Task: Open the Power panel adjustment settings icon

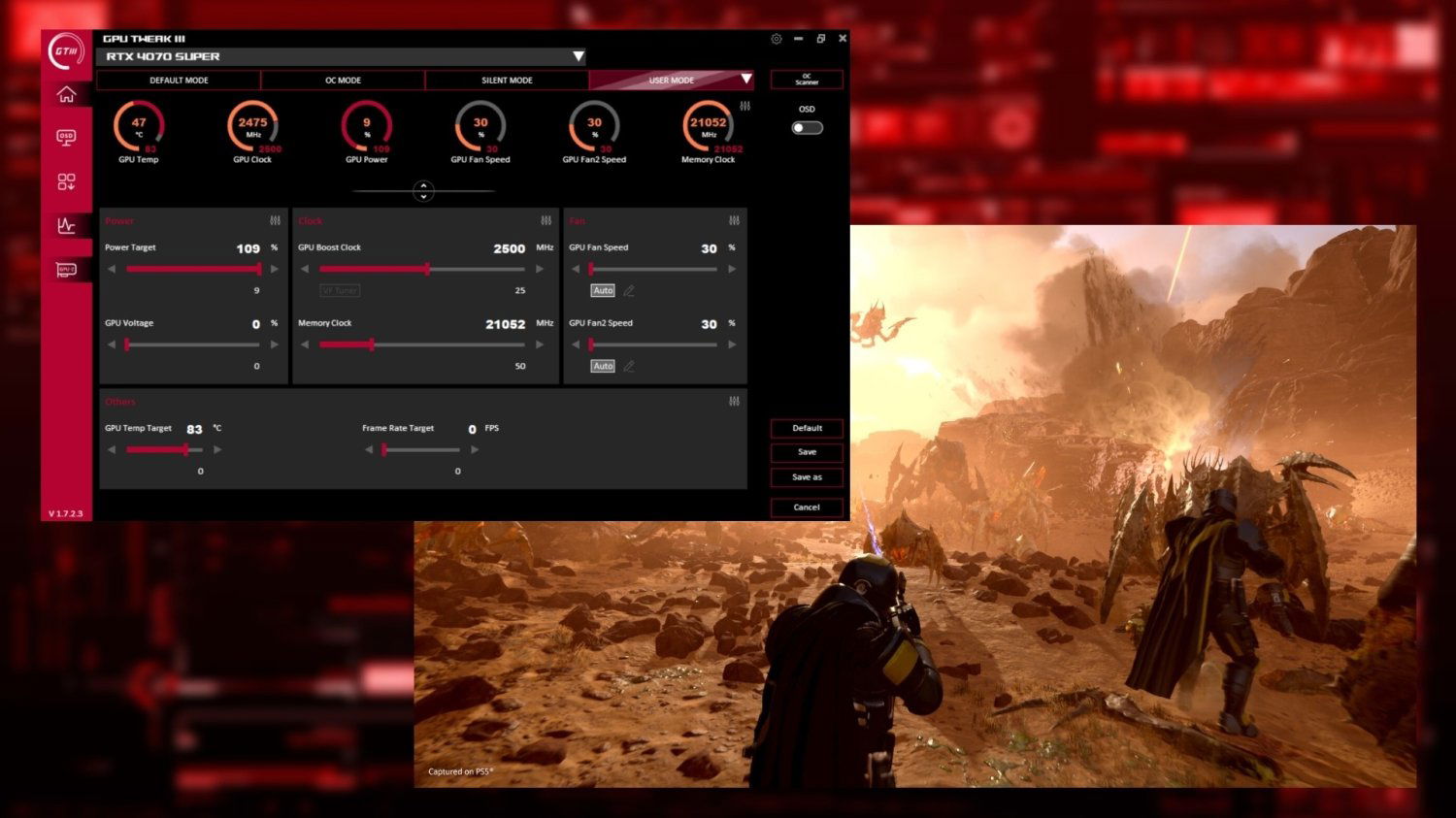Action: [x=275, y=220]
